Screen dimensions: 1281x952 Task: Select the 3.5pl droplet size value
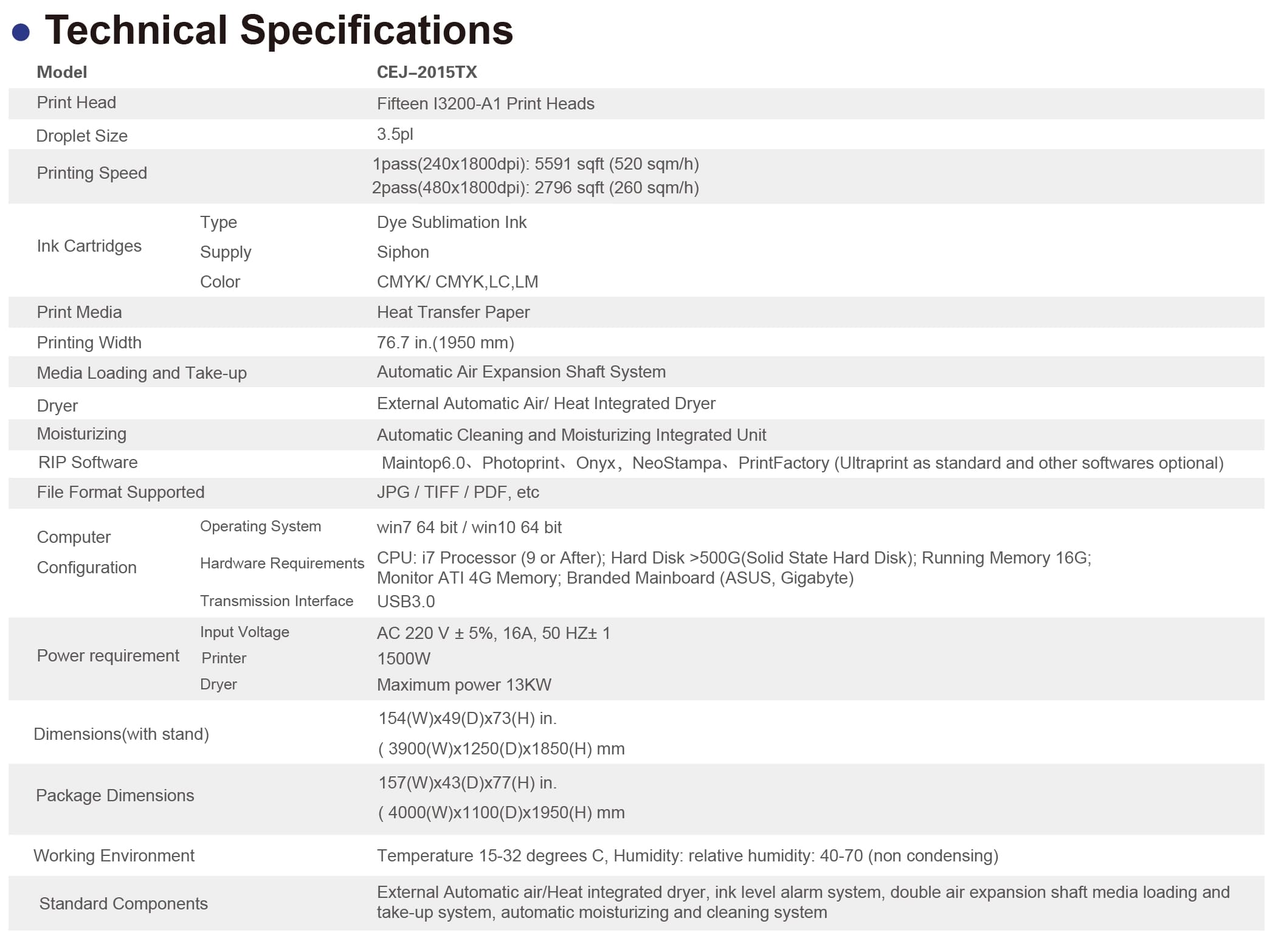click(395, 134)
